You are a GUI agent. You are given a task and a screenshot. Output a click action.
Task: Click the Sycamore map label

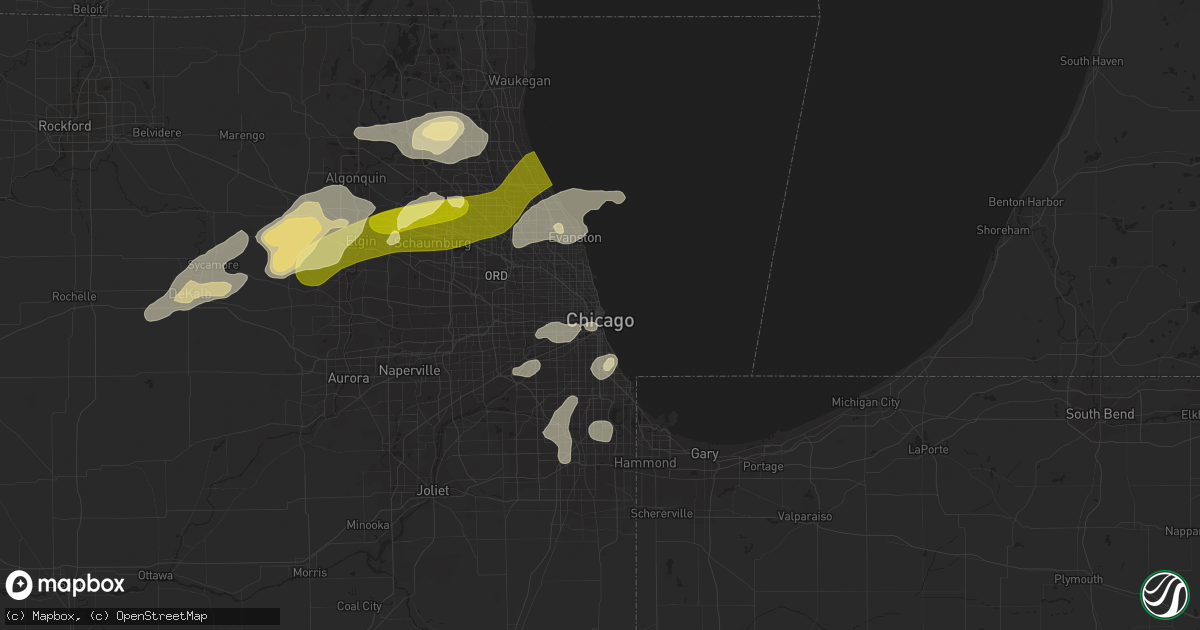click(x=215, y=265)
